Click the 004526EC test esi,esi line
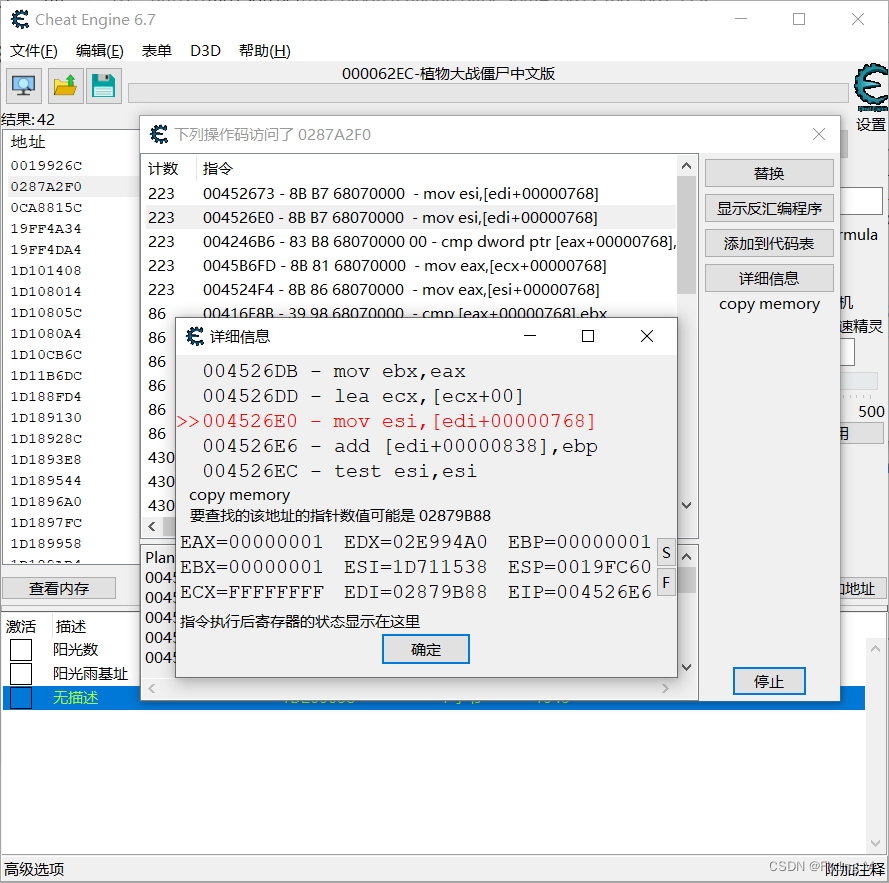The image size is (889, 883). [x=340, y=471]
